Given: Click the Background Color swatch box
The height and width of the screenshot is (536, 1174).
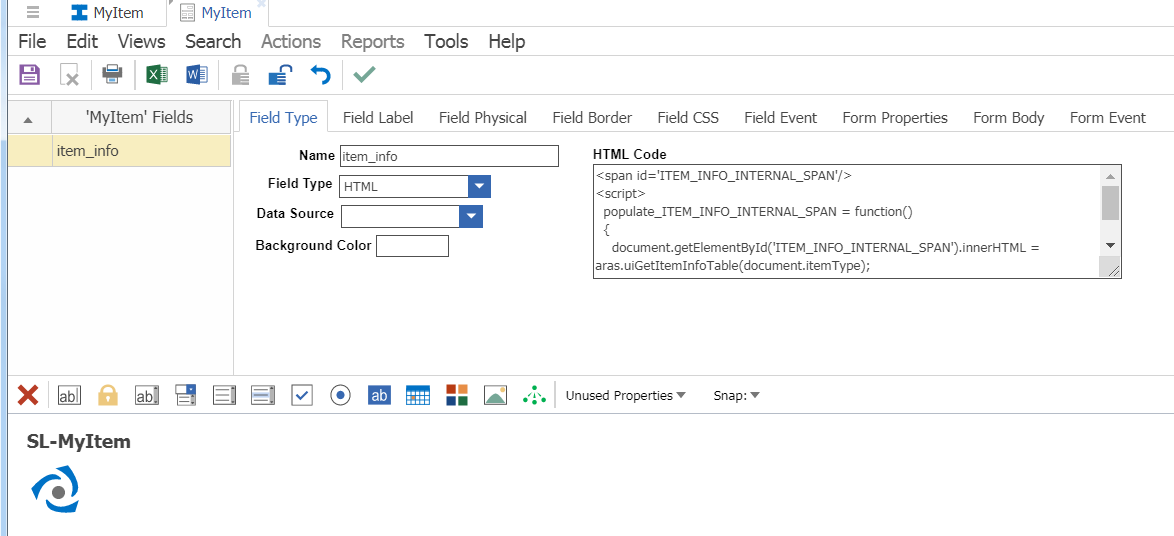Looking at the screenshot, I should (x=413, y=246).
